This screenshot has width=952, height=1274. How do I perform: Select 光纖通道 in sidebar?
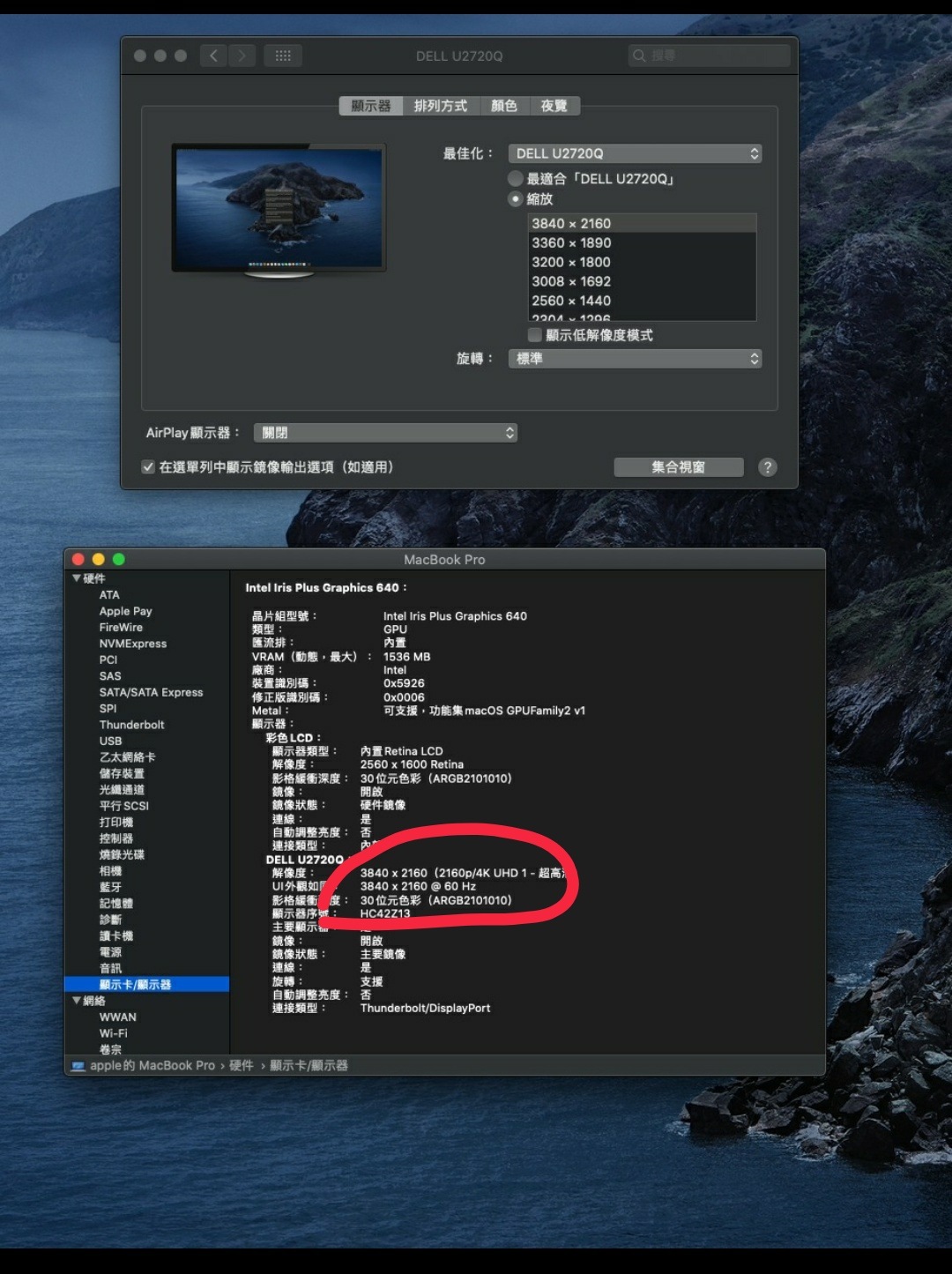point(122,790)
